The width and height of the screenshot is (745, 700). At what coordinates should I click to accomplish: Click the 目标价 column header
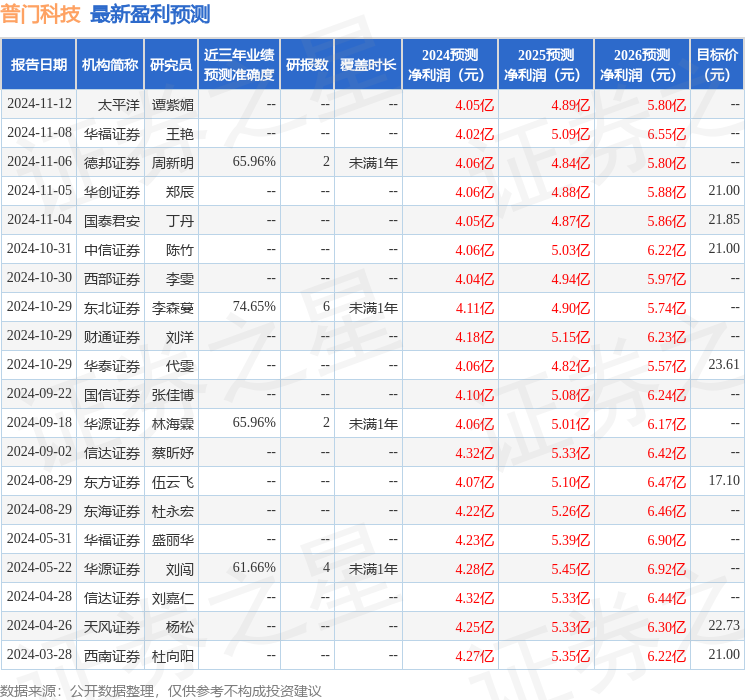[717, 65]
